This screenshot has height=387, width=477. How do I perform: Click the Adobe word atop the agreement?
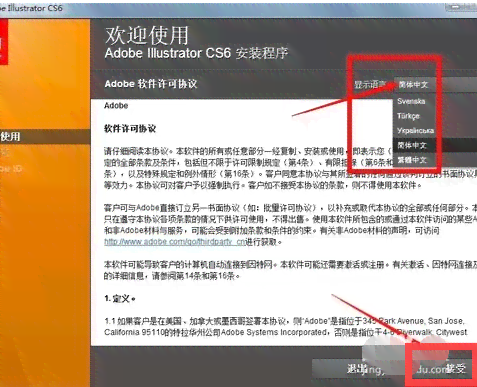coord(116,106)
